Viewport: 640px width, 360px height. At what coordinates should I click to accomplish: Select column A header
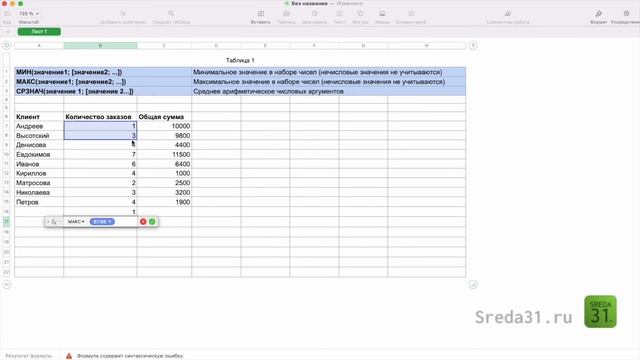39,46
